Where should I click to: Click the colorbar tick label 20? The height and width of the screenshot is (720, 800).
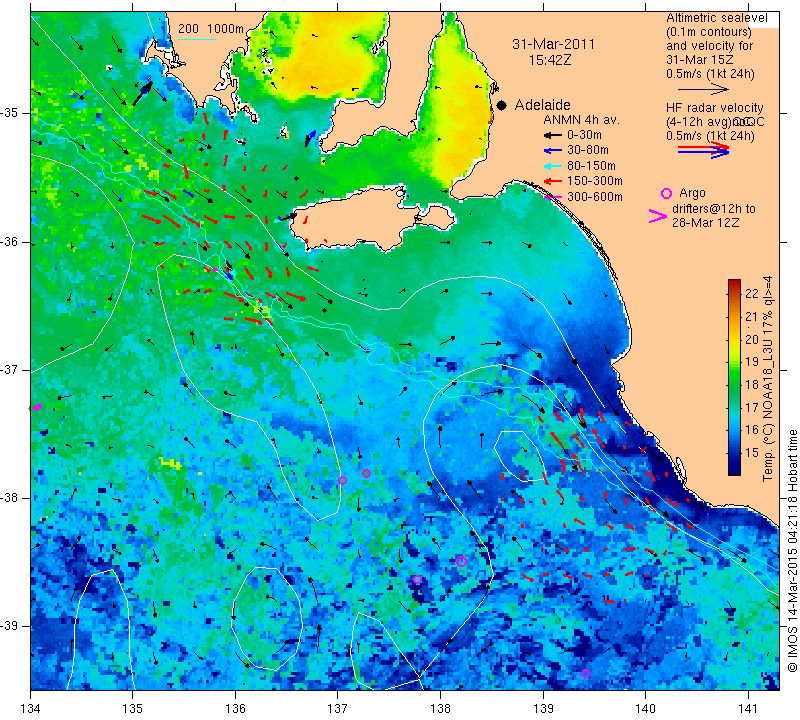click(751, 340)
